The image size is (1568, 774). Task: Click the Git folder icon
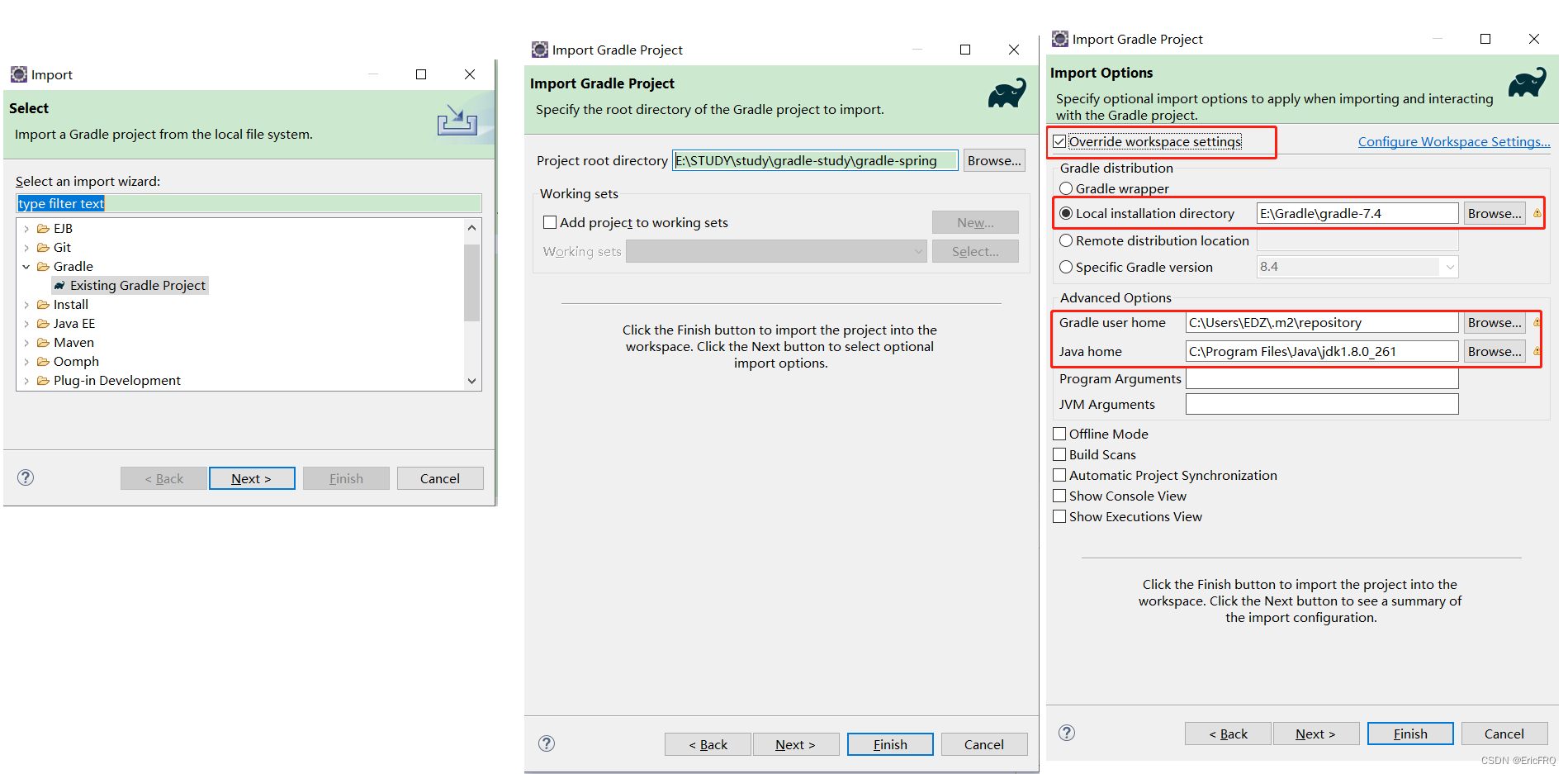click(x=43, y=248)
